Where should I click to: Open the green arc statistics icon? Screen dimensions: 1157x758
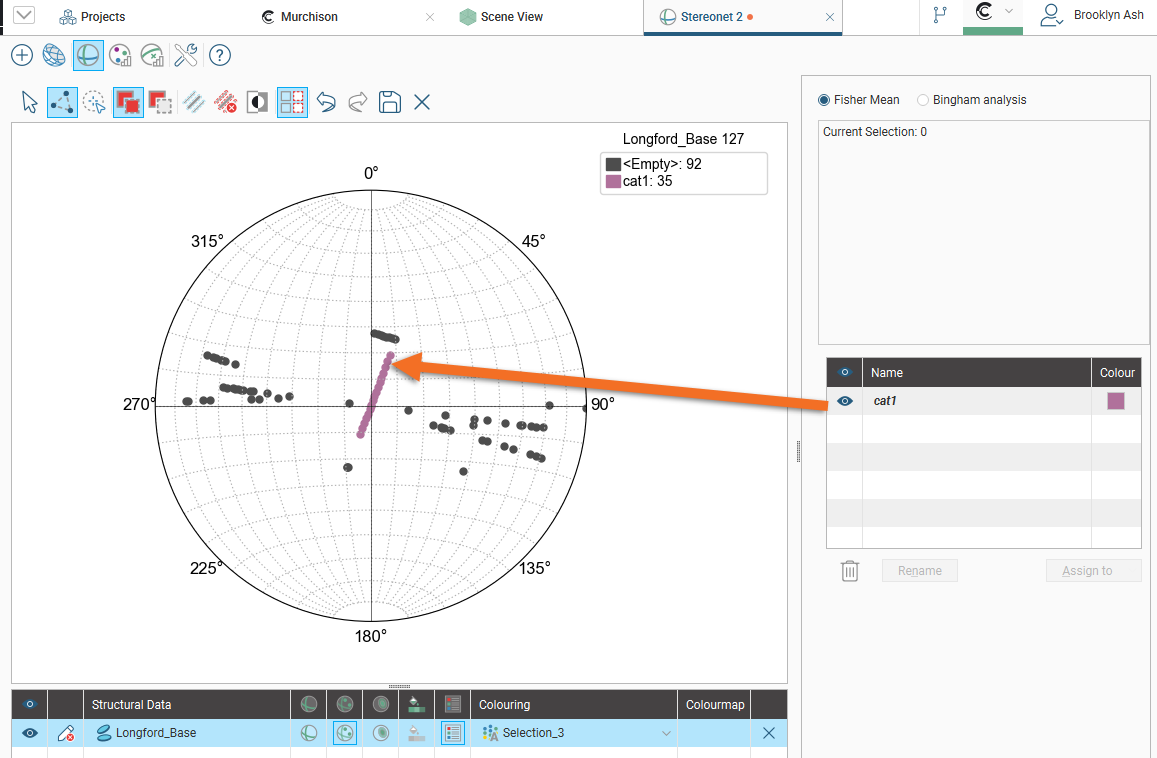tap(152, 55)
